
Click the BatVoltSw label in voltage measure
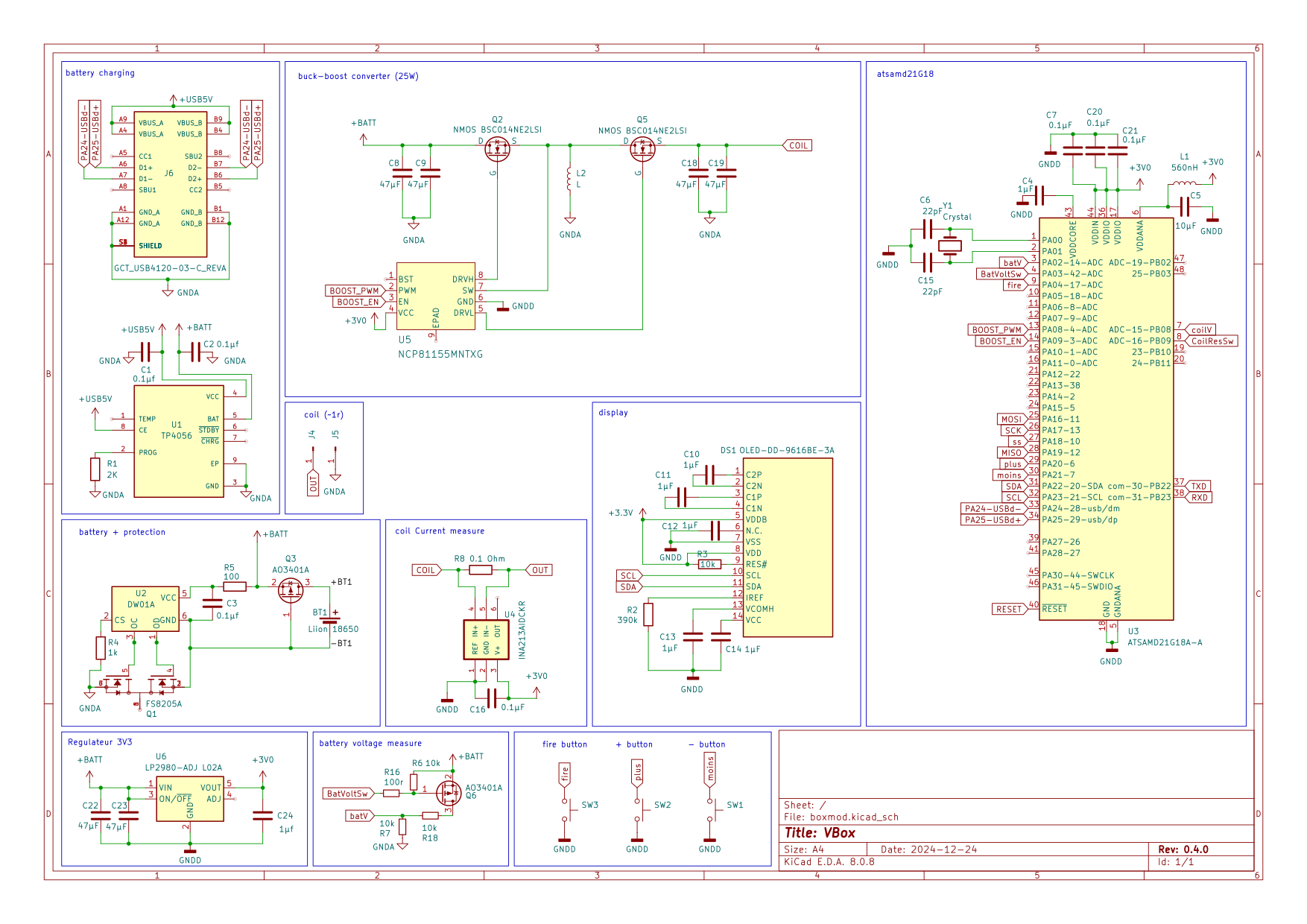(x=348, y=794)
